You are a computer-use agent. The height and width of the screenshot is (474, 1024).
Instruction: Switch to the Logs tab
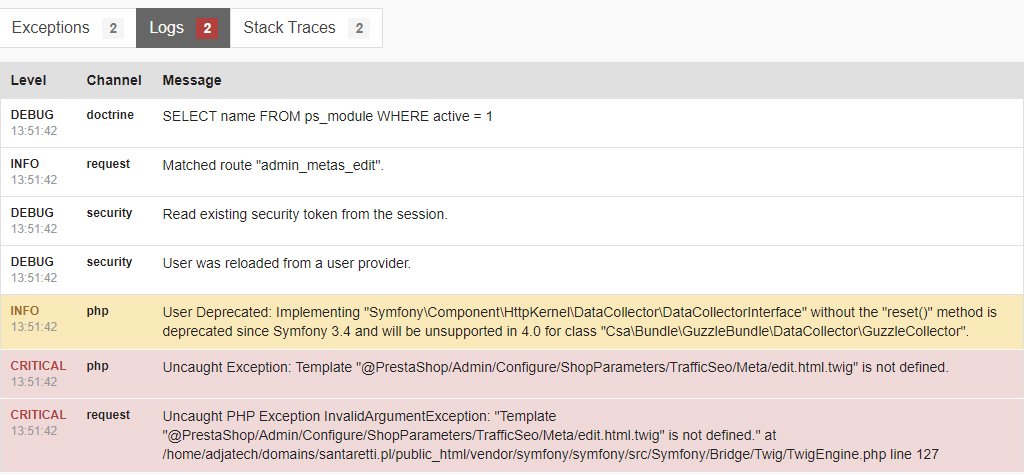pyautogui.click(x=166, y=28)
